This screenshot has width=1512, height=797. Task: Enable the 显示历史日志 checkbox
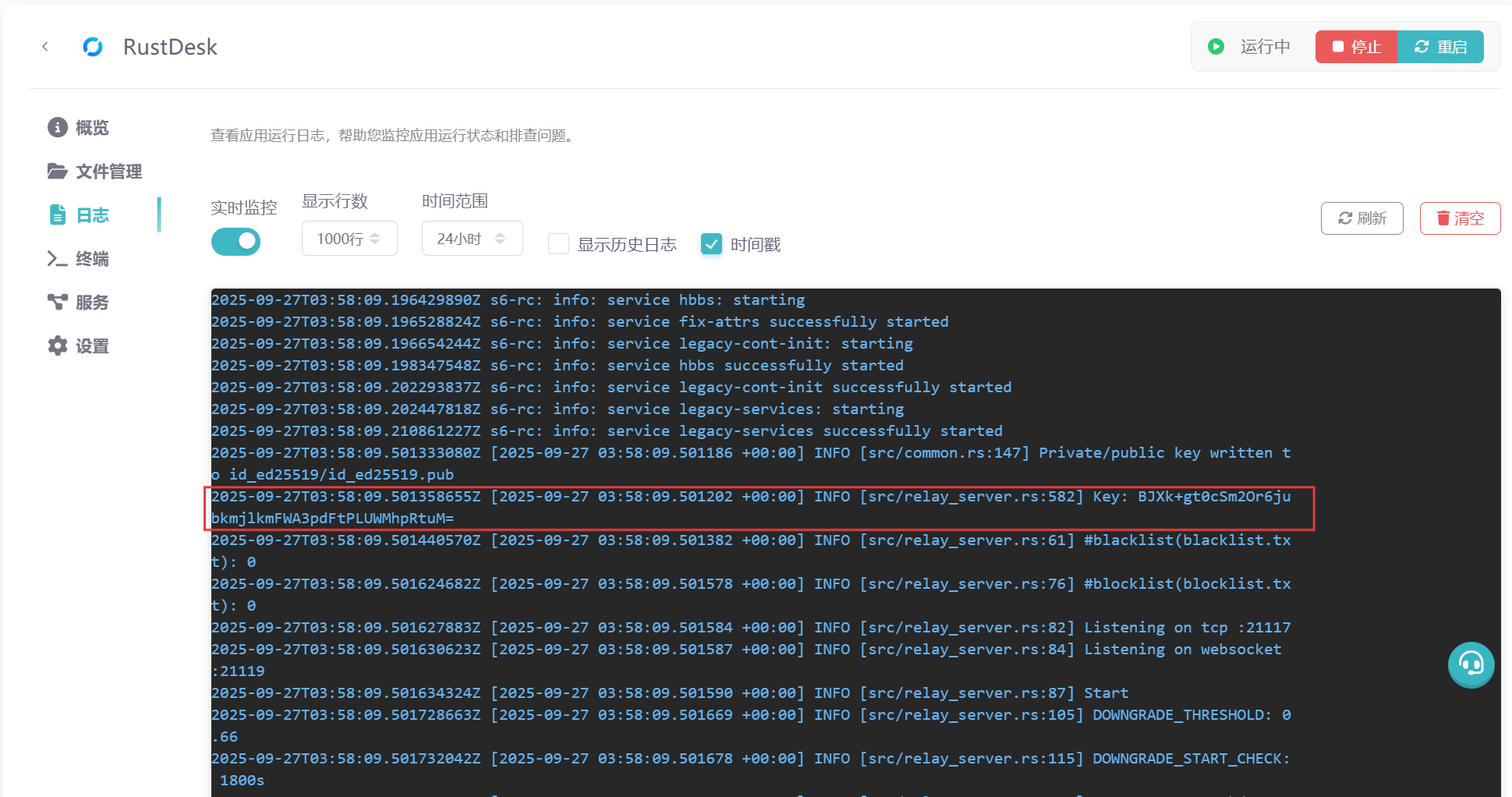[558, 244]
